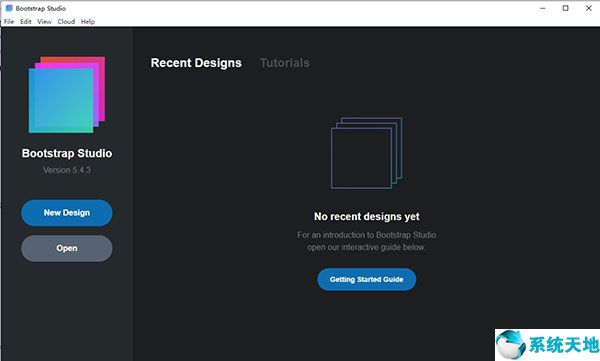600x361 pixels.
Task: Click the New Design button
Action: [x=67, y=213]
